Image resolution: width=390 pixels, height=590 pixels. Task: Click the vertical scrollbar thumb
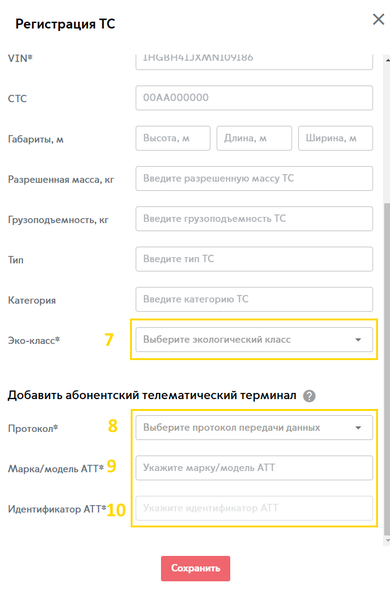coord(387,369)
